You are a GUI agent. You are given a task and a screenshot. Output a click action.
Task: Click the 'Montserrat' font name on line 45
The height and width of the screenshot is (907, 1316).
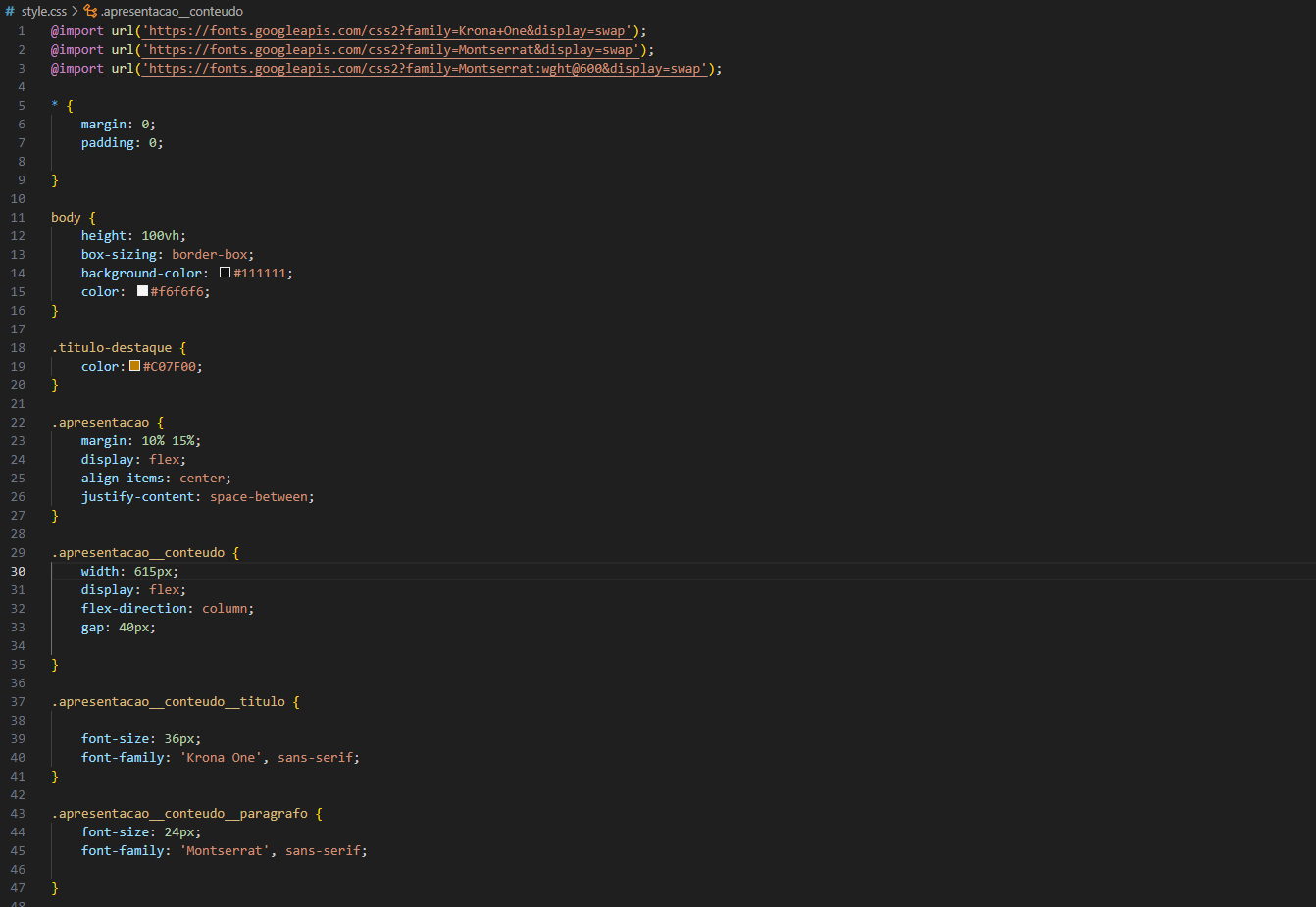[225, 851]
